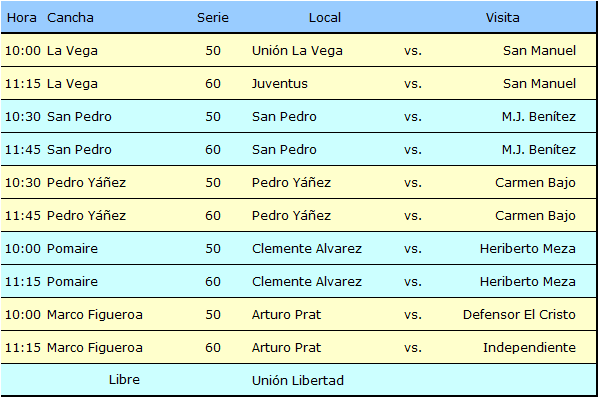The image size is (598, 397).
Task: Click the Hora column header
Action: coord(22,18)
